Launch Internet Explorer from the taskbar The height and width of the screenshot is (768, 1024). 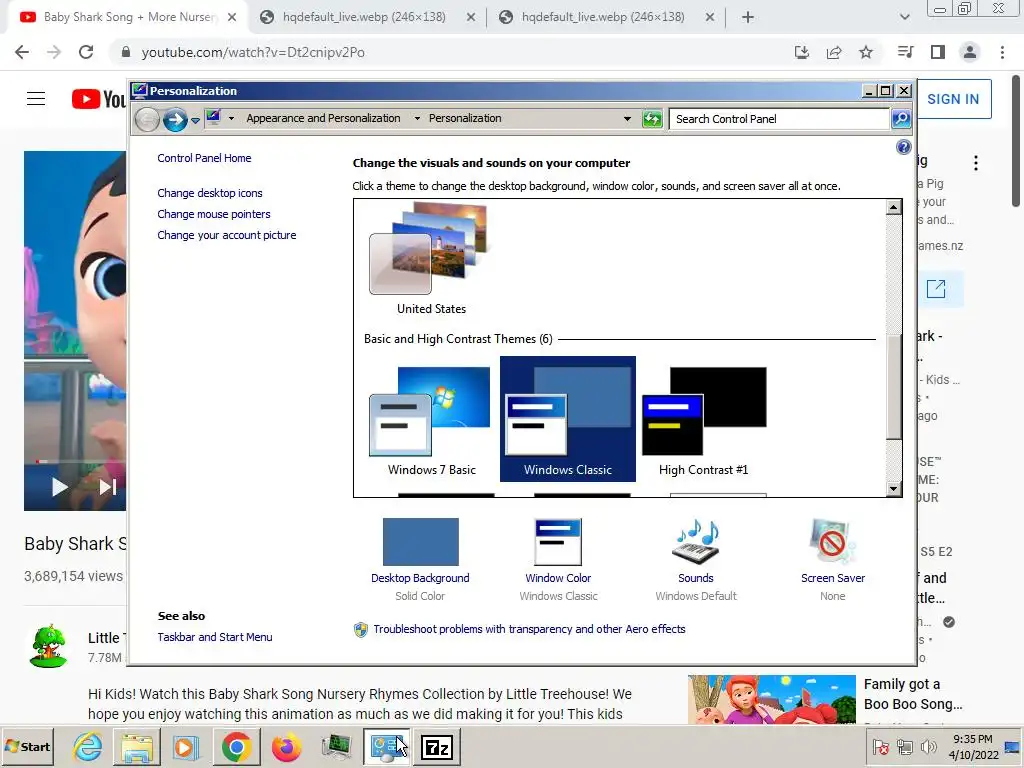(88, 747)
